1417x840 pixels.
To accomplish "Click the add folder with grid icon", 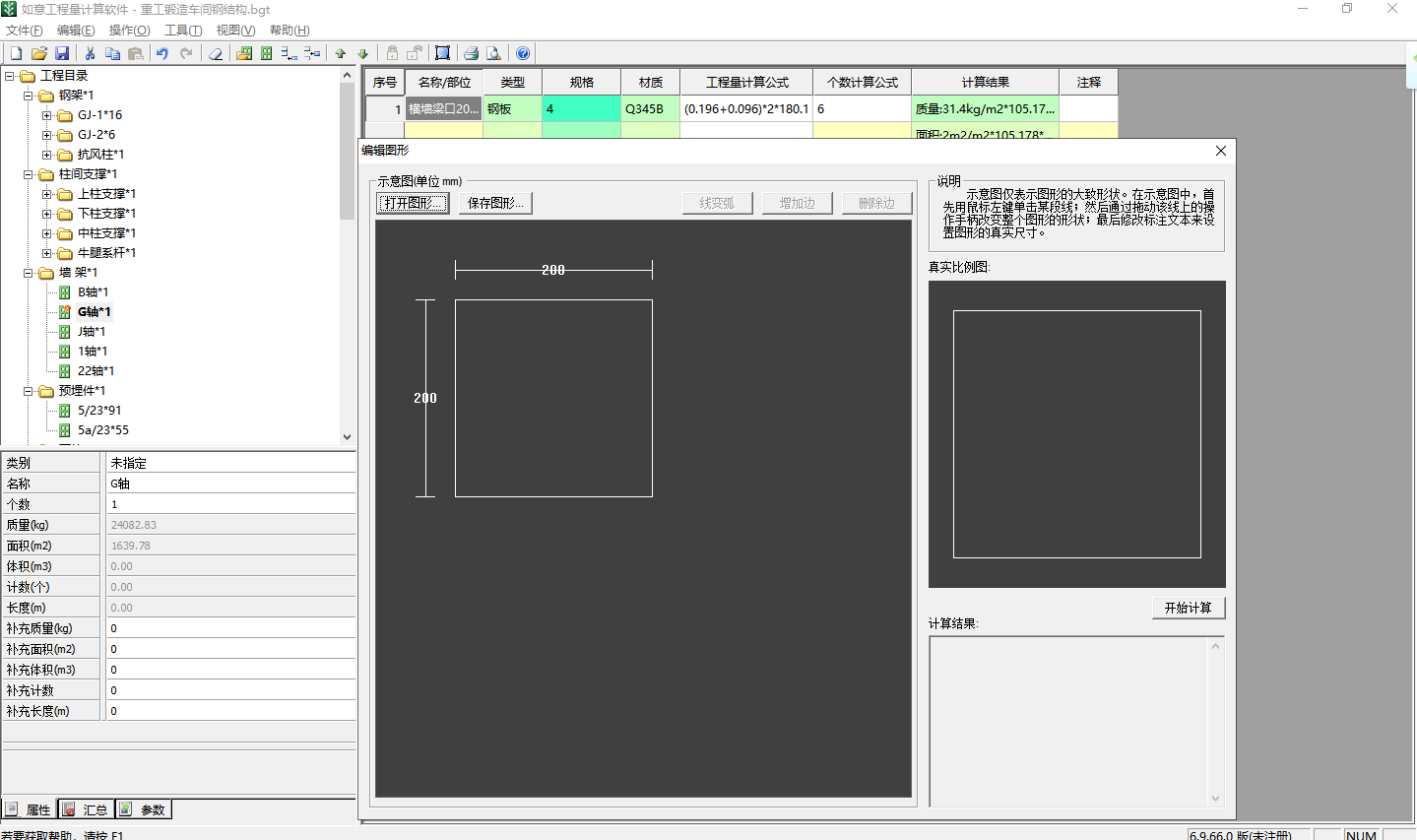I will tap(244, 53).
